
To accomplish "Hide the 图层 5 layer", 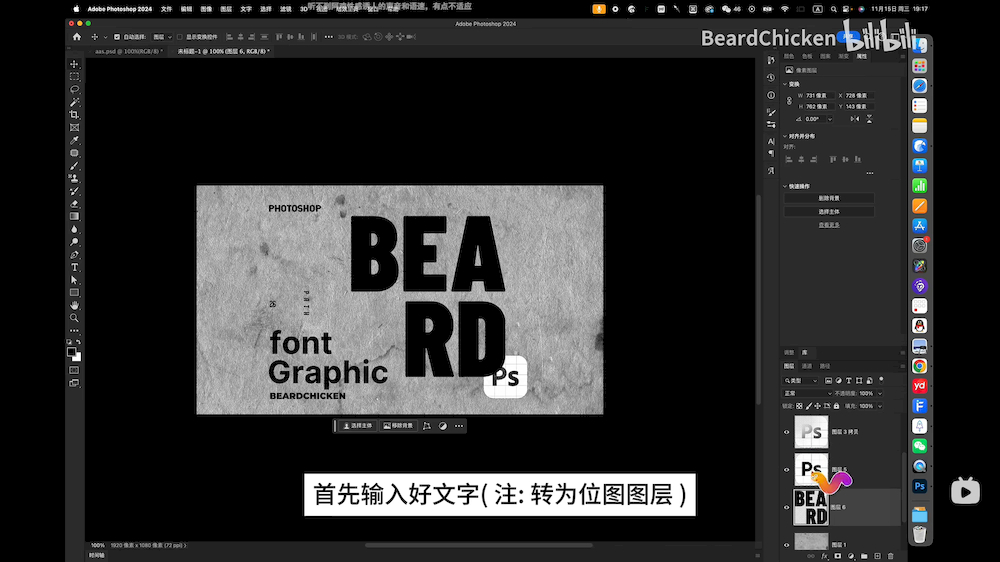I will click(x=786, y=470).
